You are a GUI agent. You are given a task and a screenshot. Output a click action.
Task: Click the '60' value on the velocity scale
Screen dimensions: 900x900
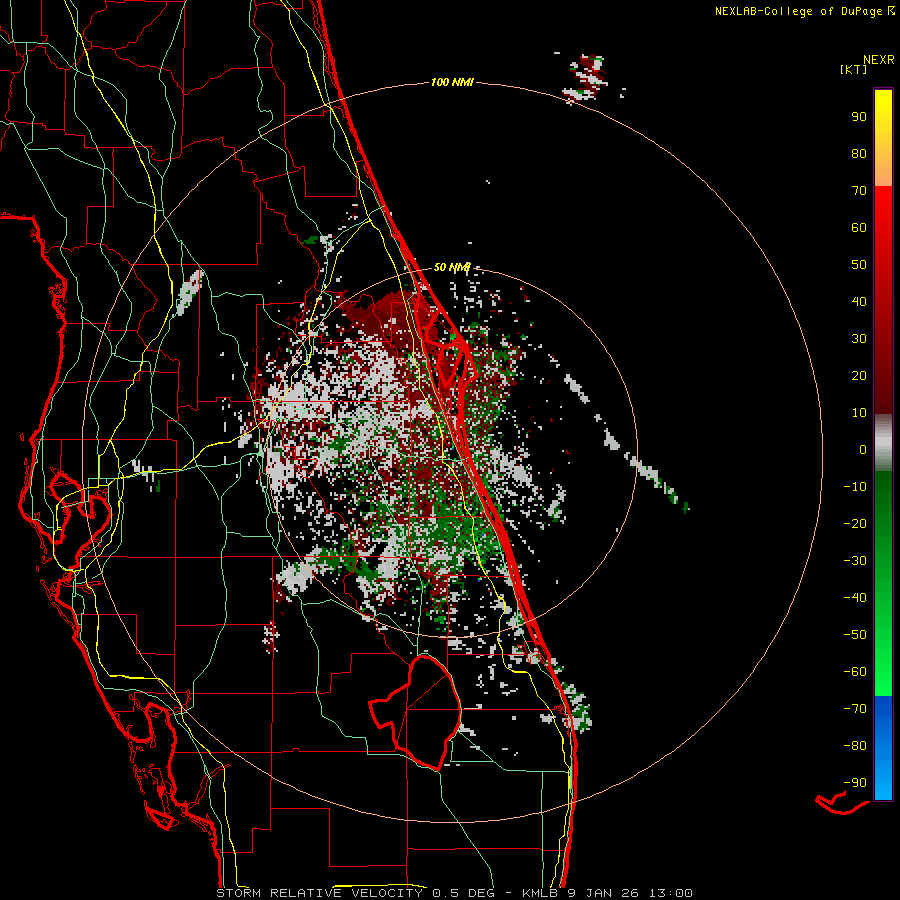pos(859,227)
